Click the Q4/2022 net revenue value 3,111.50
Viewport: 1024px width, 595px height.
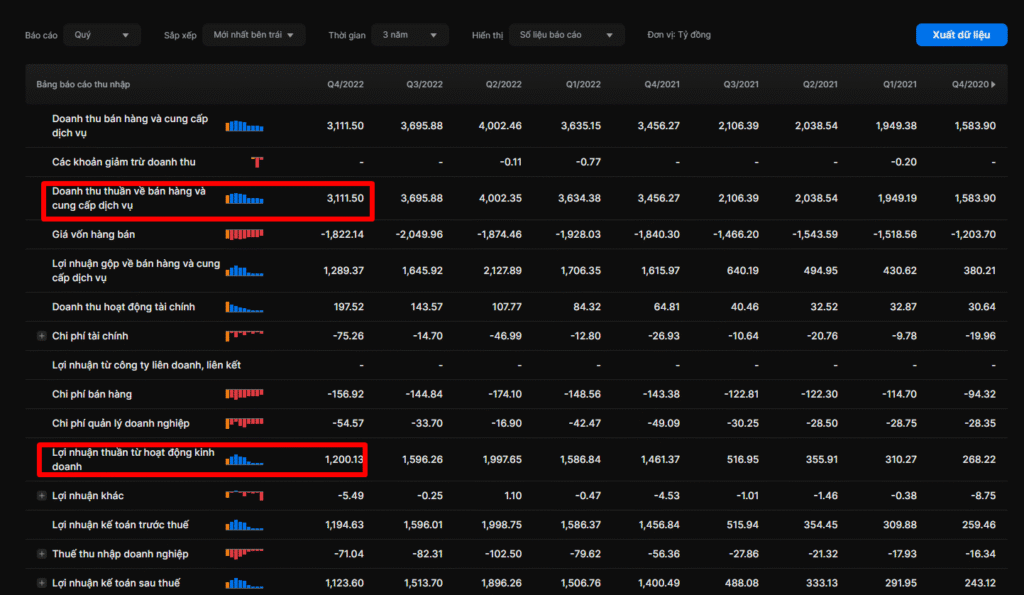point(345,198)
